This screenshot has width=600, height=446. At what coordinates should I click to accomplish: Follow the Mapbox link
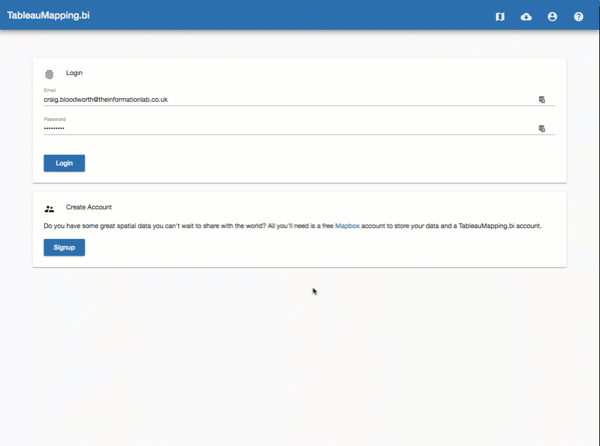347,226
